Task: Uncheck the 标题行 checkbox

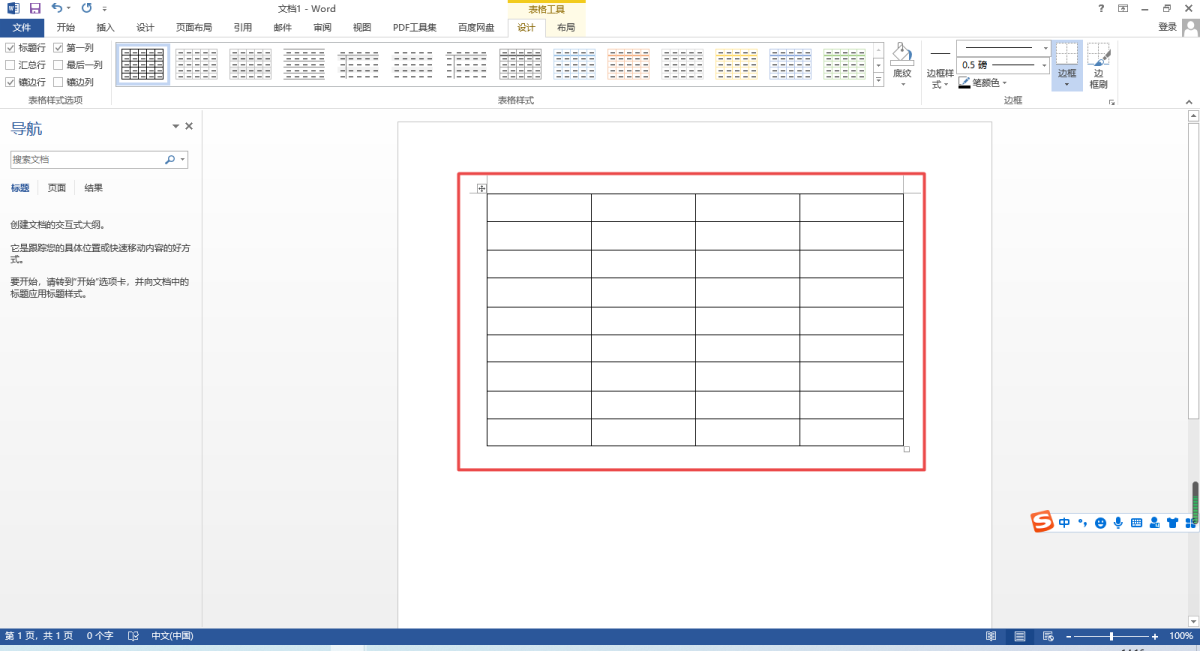Action: [x=10, y=48]
